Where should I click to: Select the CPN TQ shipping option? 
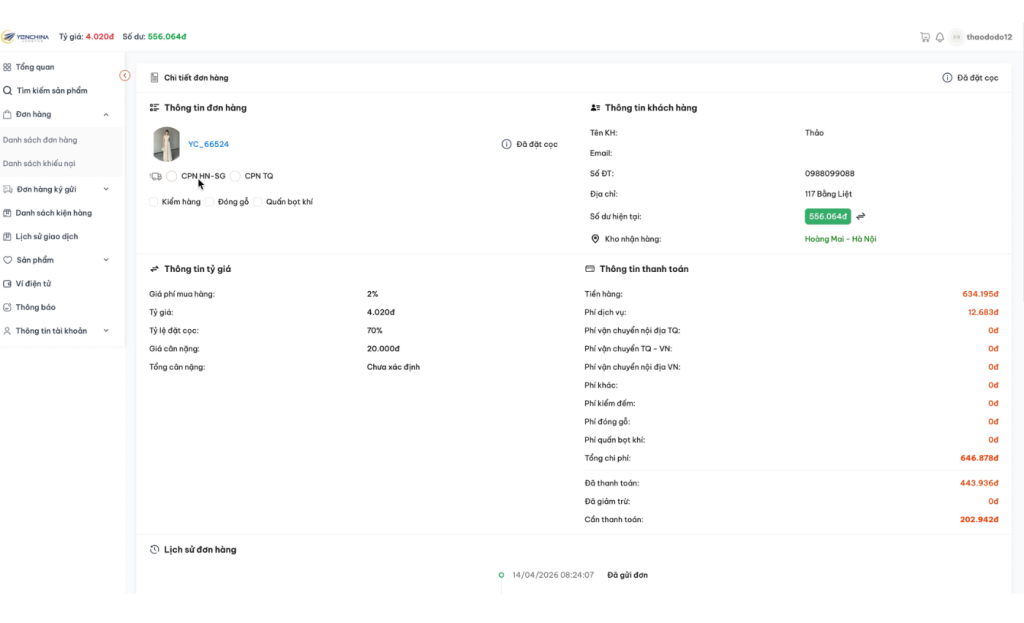pos(236,176)
